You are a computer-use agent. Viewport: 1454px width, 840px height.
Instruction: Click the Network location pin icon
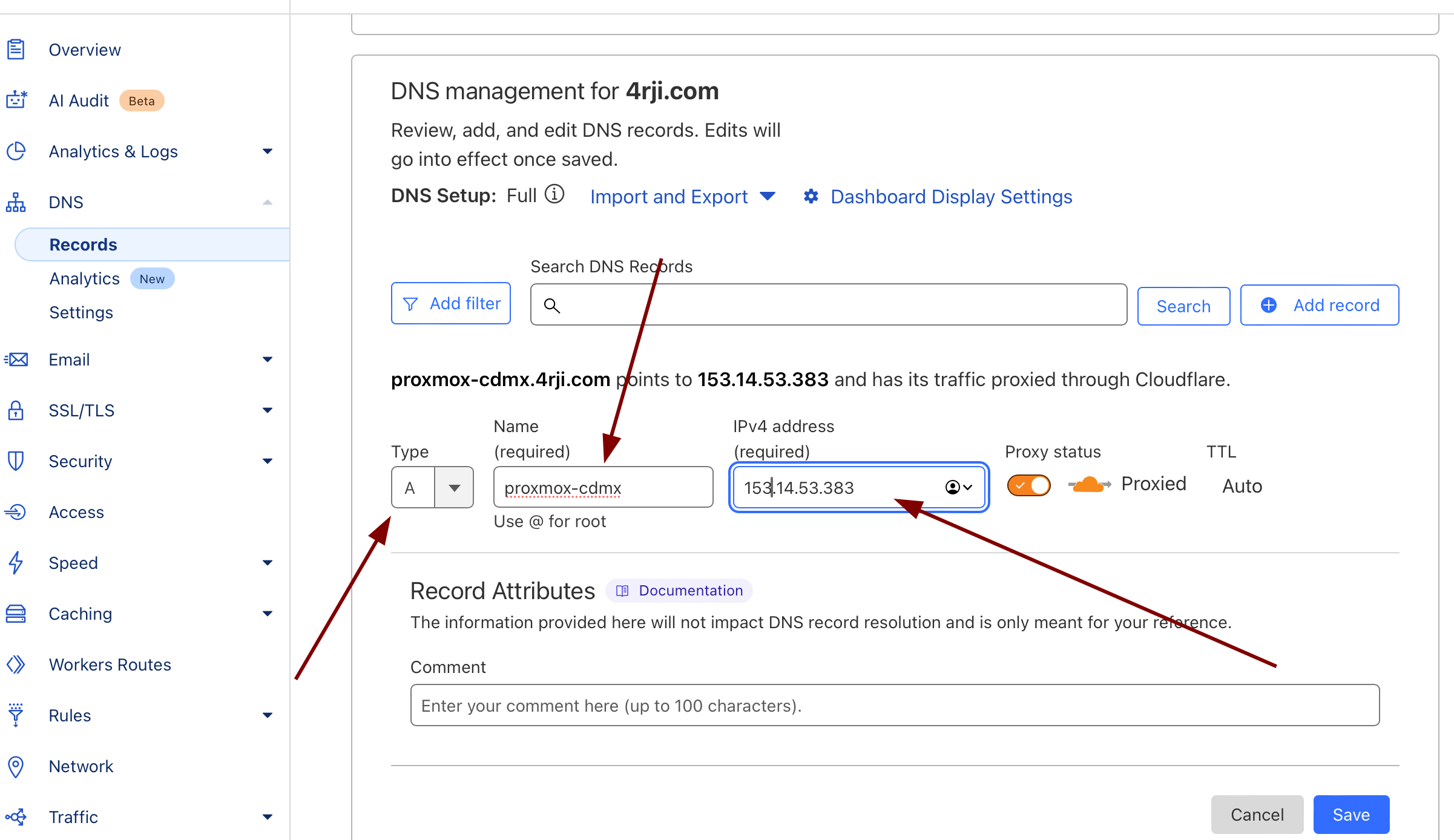tap(16, 766)
